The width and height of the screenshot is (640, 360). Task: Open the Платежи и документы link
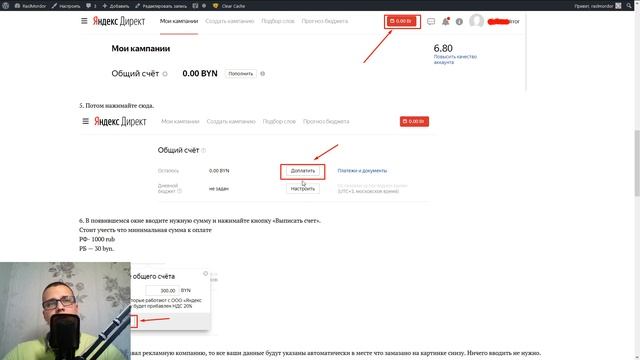(x=362, y=171)
